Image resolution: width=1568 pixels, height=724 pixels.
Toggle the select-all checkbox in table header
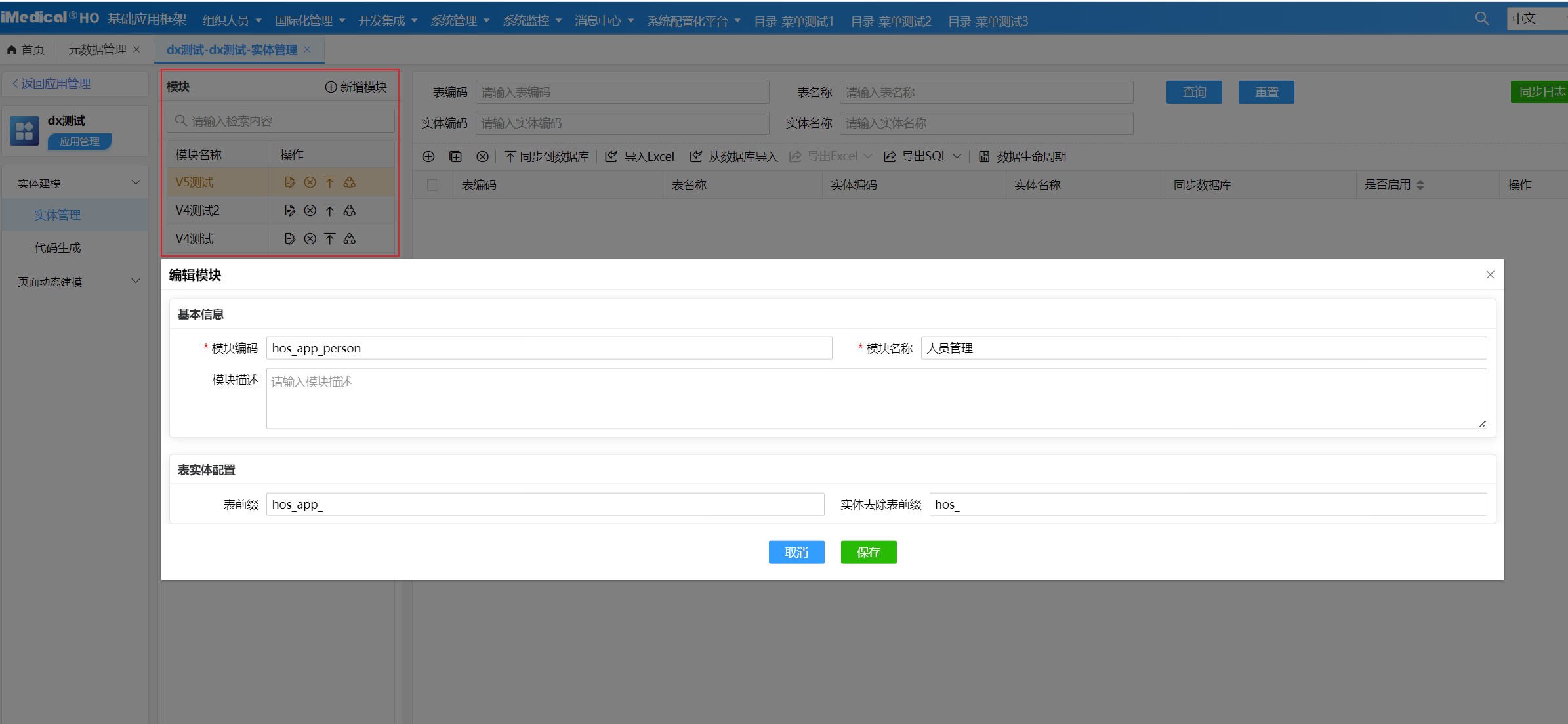point(432,185)
